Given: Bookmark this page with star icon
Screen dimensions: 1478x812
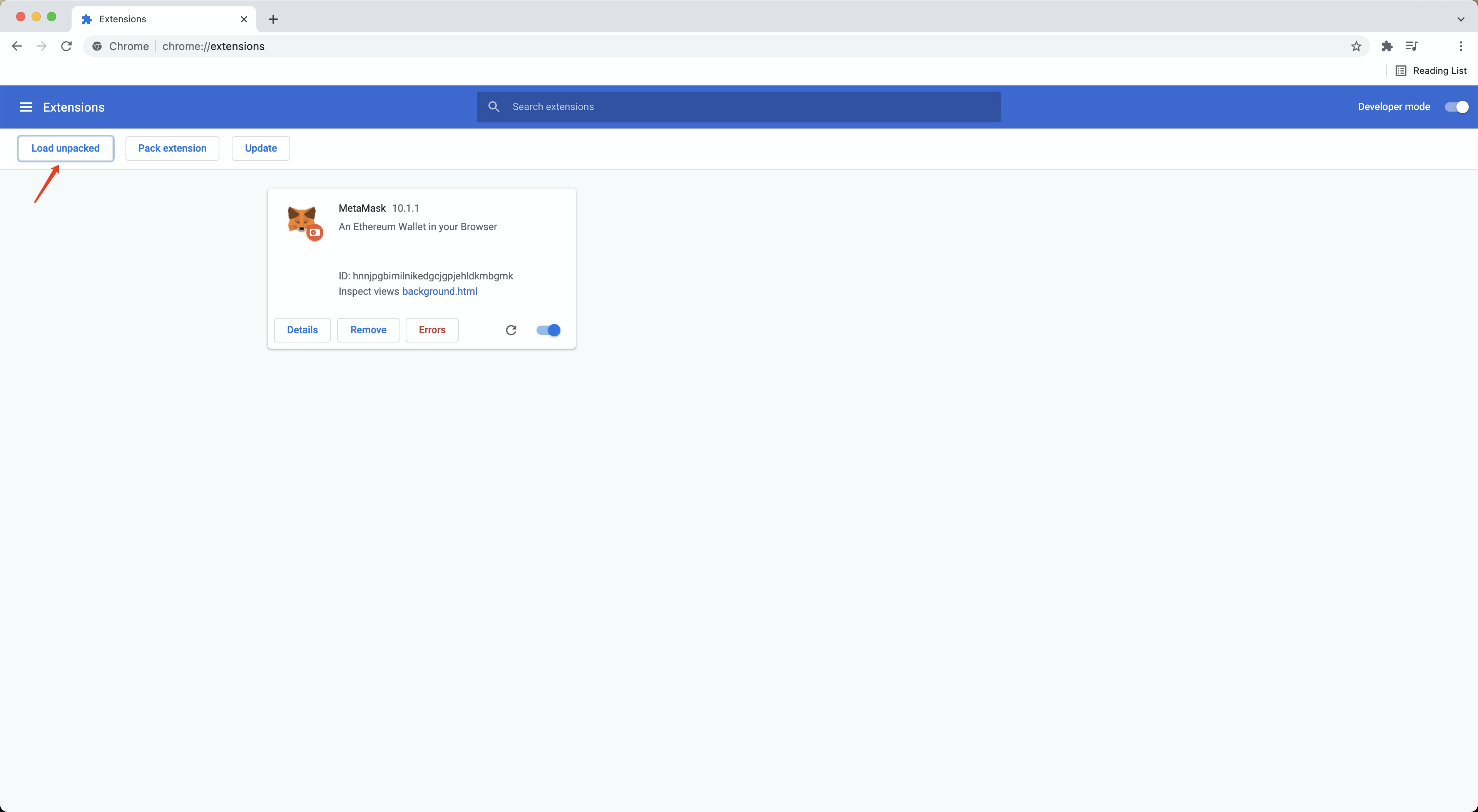Looking at the screenshot, I should tap(1356, 47).
